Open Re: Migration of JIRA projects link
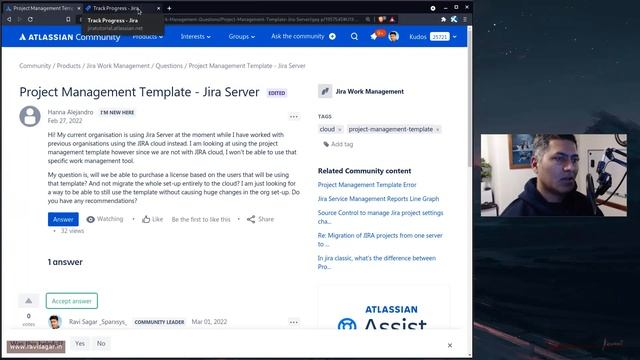The height and width of the screenshot is (360, 640). [x=380, y=240]
